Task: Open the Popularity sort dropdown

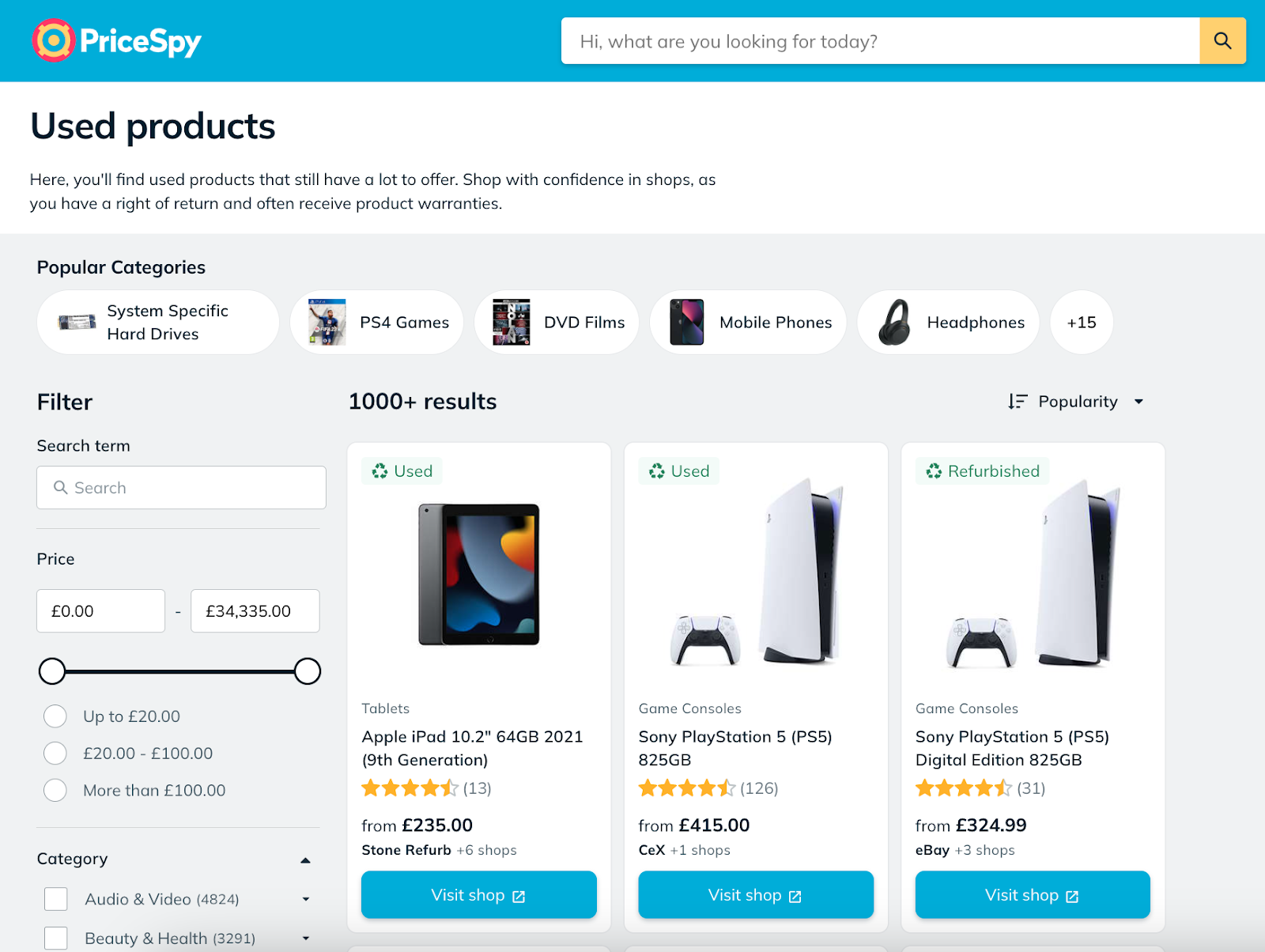Action: pyautogui.click(x=1077, y=402)
